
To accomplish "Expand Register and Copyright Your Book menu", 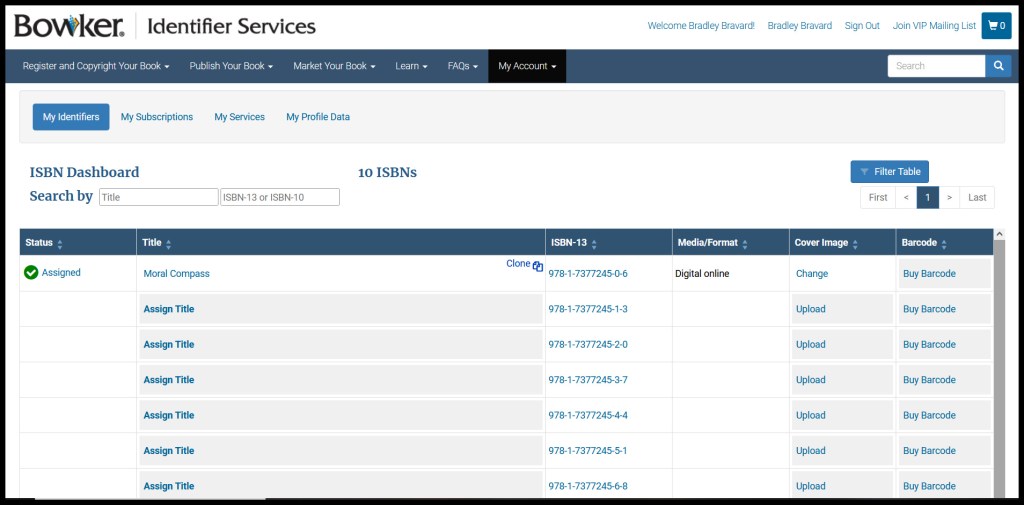I will point(96,66).
